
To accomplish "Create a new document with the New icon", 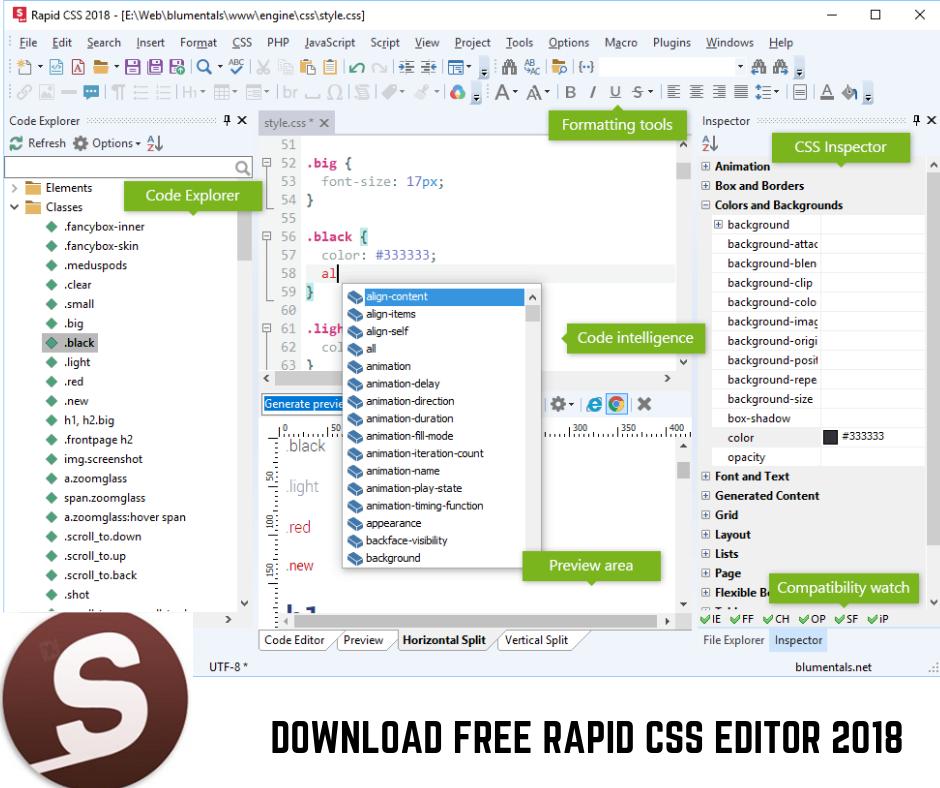I will coord(25,67).
